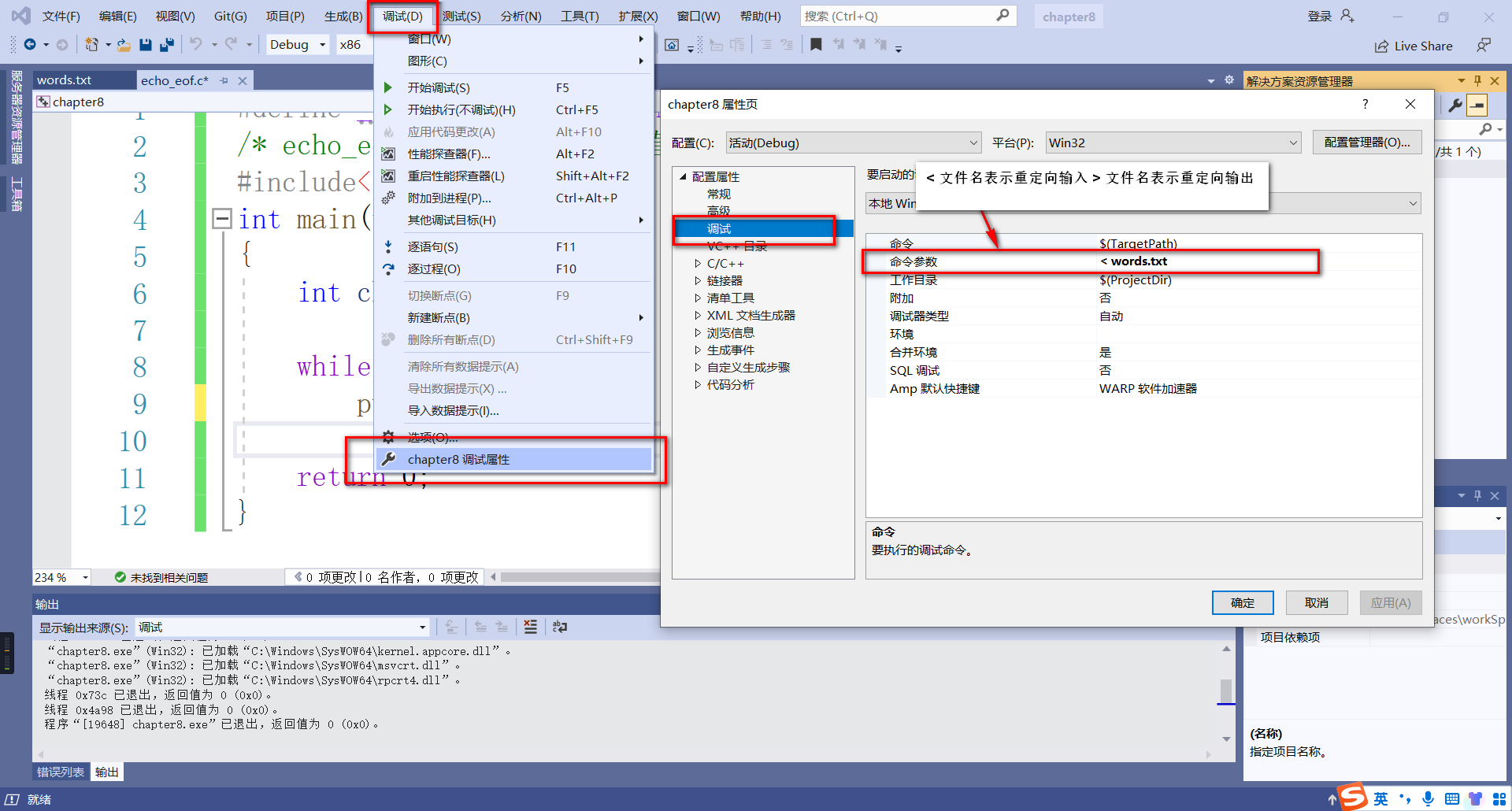Open the 调试(D) menu
Screen dimensions: 1512x811
pos(402,16)
